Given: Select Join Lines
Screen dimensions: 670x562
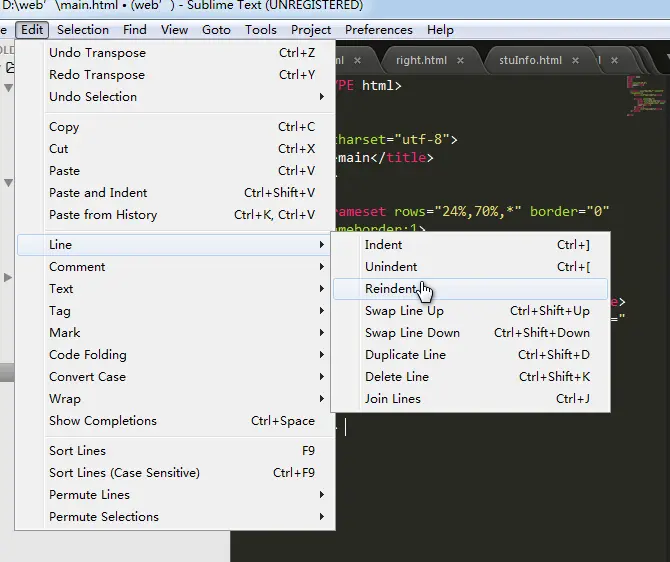Looking at the screenshot, I should click(470, 399).
